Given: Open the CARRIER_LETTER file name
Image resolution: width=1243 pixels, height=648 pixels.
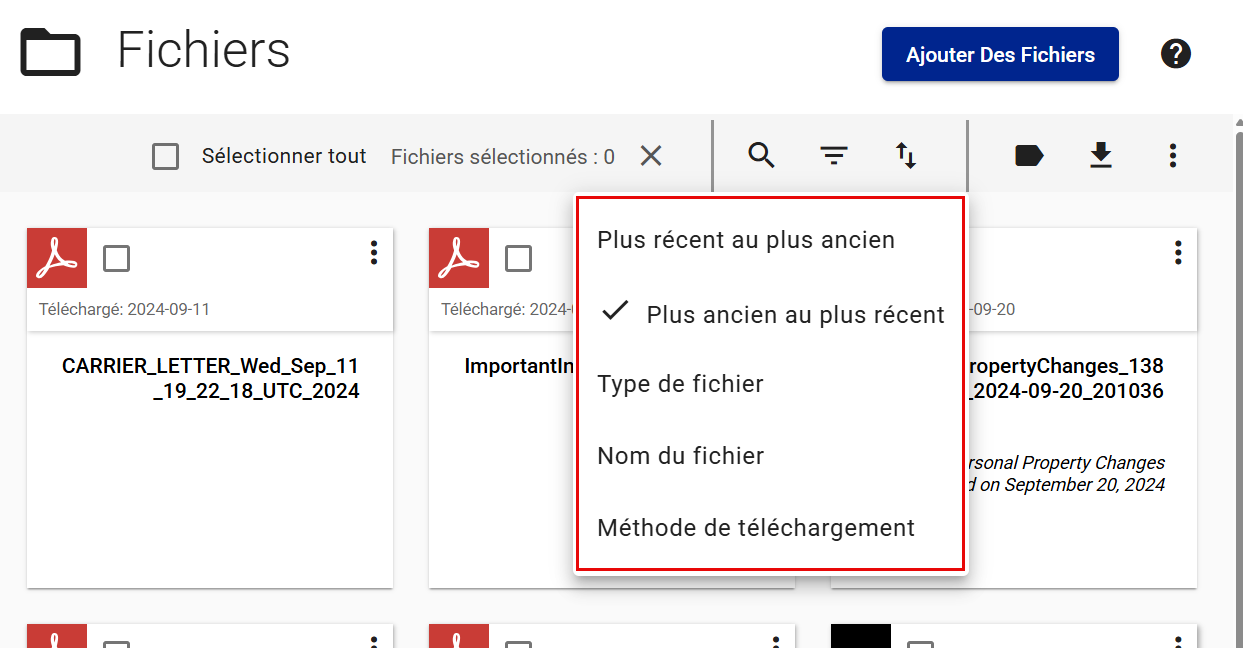Looking at the screenshot, I should coord(210,378).
